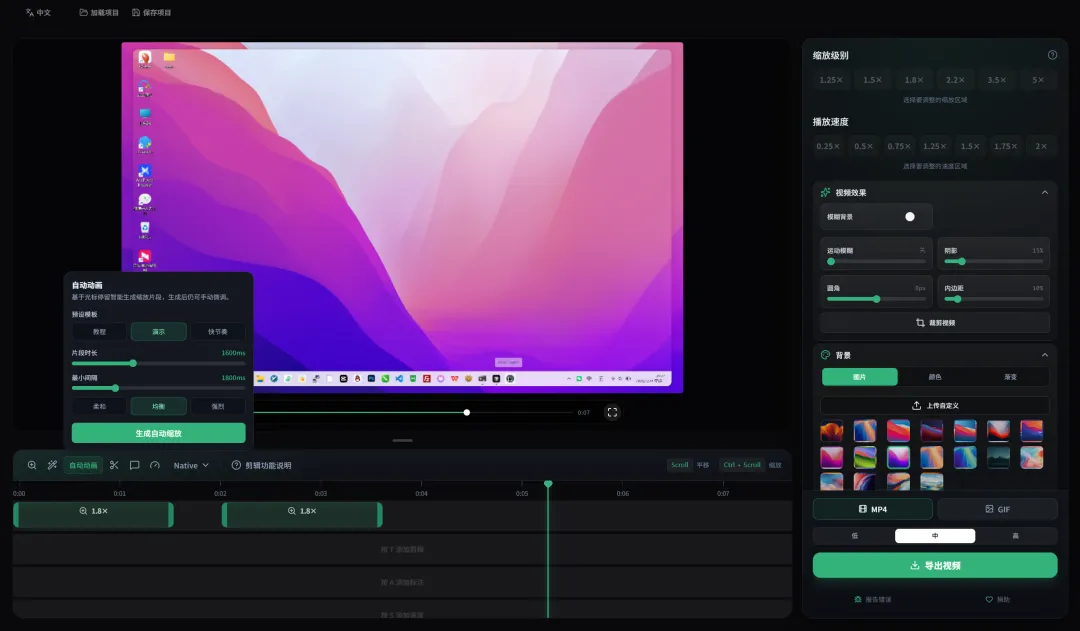The image size is (1080, 631).
Task: Select the 快节奏 preset template
Action: click(x=218, y=331)
